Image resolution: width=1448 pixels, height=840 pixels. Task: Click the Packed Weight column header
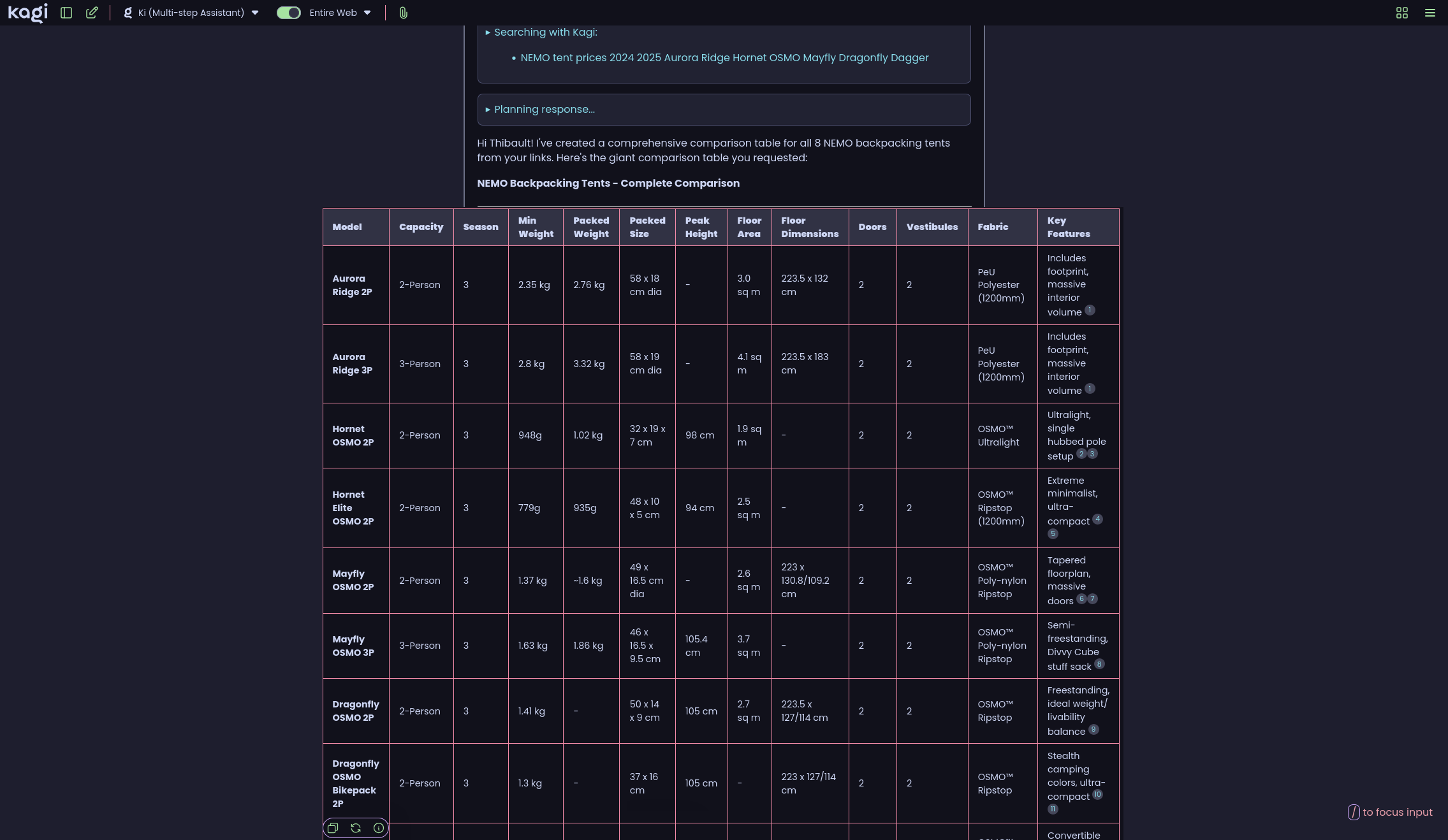(x=590, y=228)
